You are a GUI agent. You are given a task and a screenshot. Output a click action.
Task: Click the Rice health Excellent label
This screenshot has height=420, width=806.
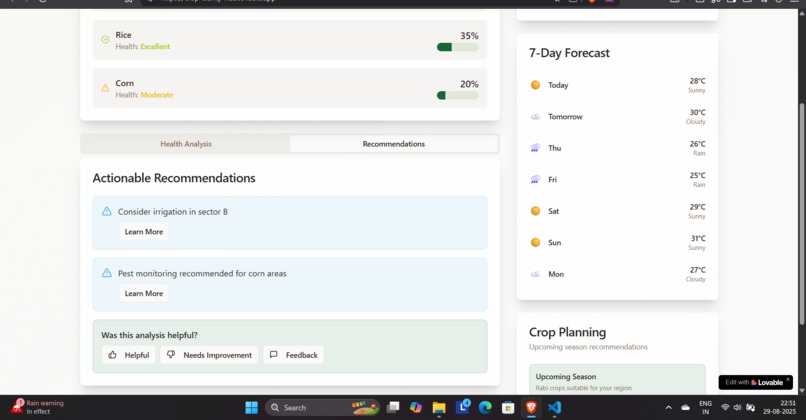(x=155, y=46)
